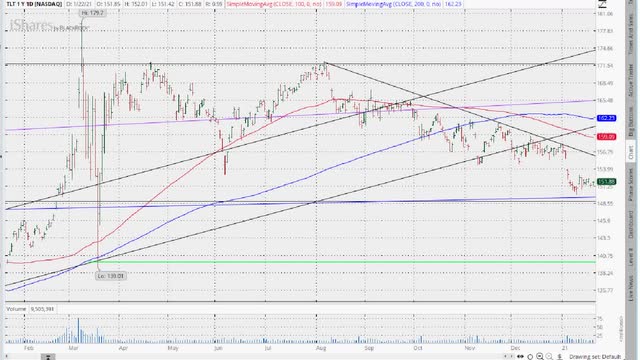
Task: Open the Dashboard side tab
Action: (631, 224)
